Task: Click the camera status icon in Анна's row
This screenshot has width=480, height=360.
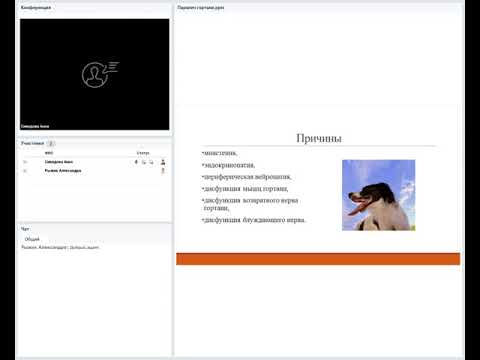Action: pos(144,162)
